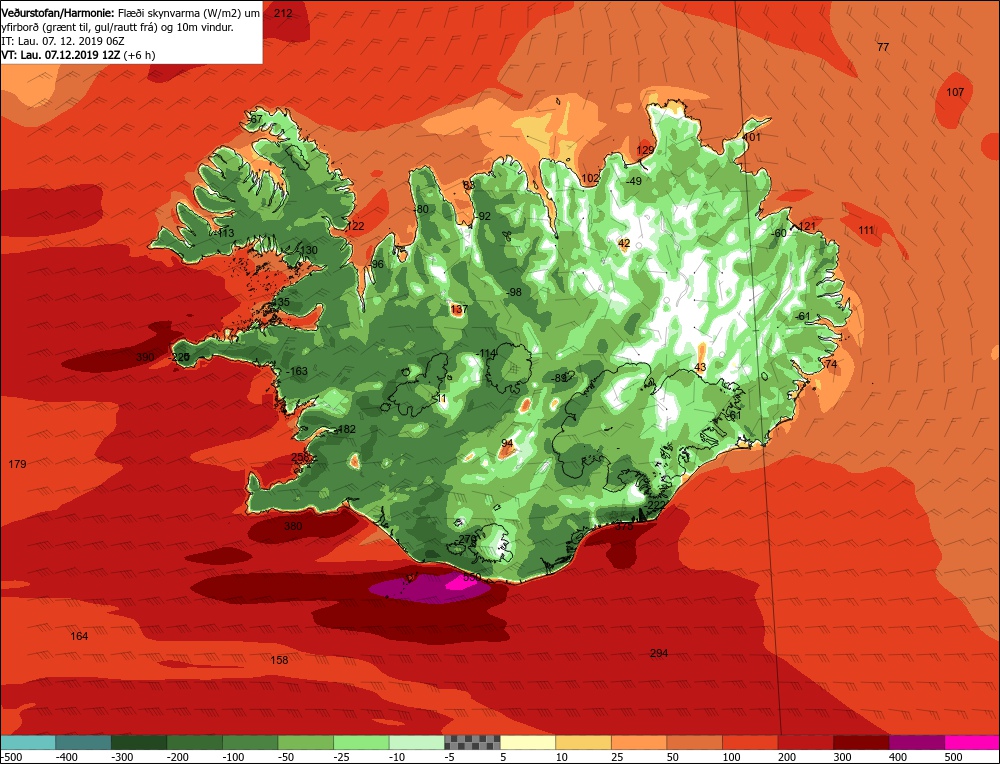Click the '-222' value on the southeast coast
This screenshot has height=764, width=1000.
coord(654,506)
